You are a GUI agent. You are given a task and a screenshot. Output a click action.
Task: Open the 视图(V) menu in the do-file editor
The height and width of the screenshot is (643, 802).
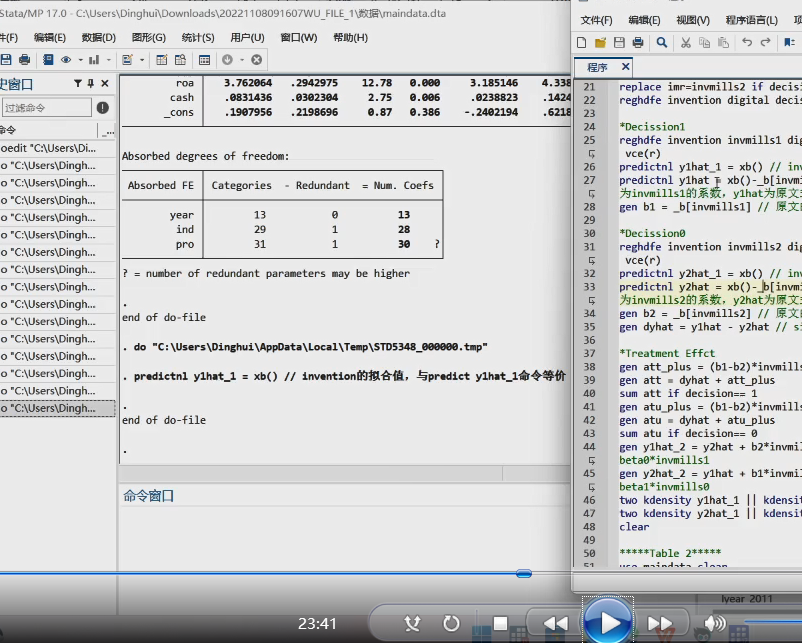(693, 20)
